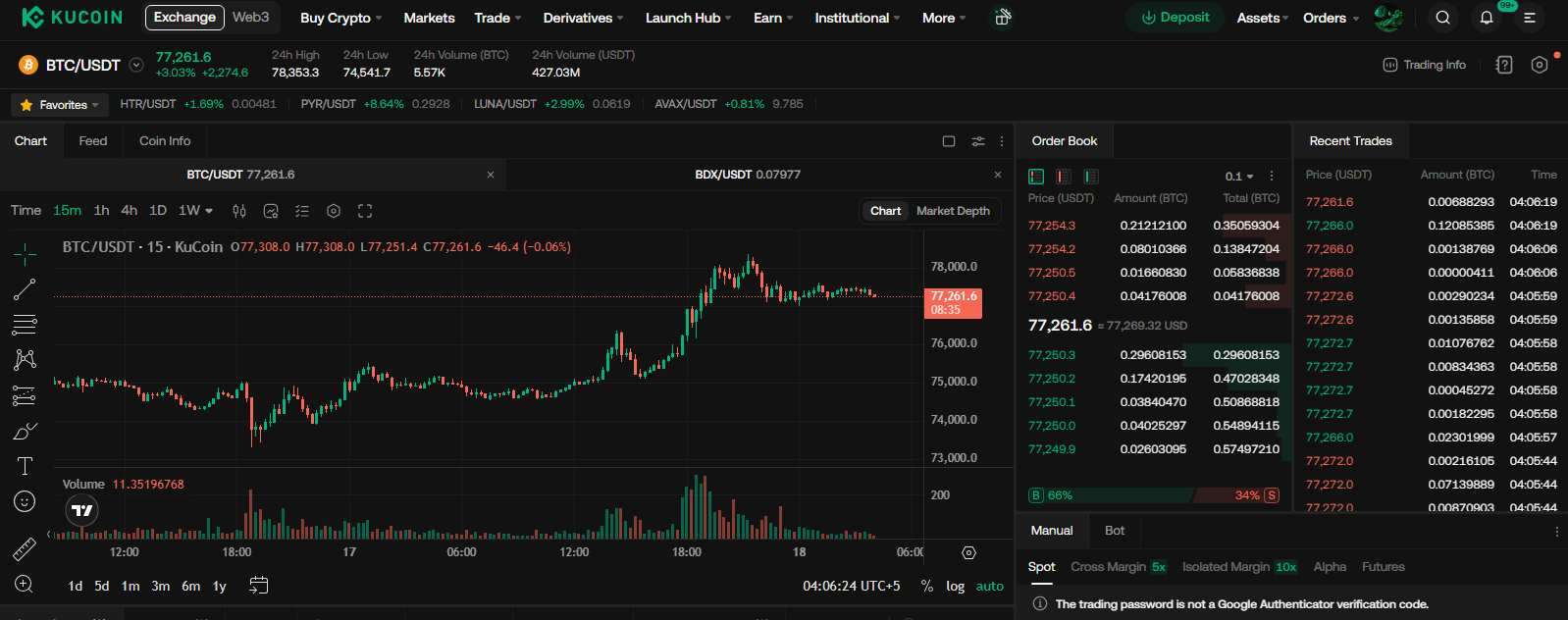
Task: Click the single window layout icon
Action: (x=949, y=141)
